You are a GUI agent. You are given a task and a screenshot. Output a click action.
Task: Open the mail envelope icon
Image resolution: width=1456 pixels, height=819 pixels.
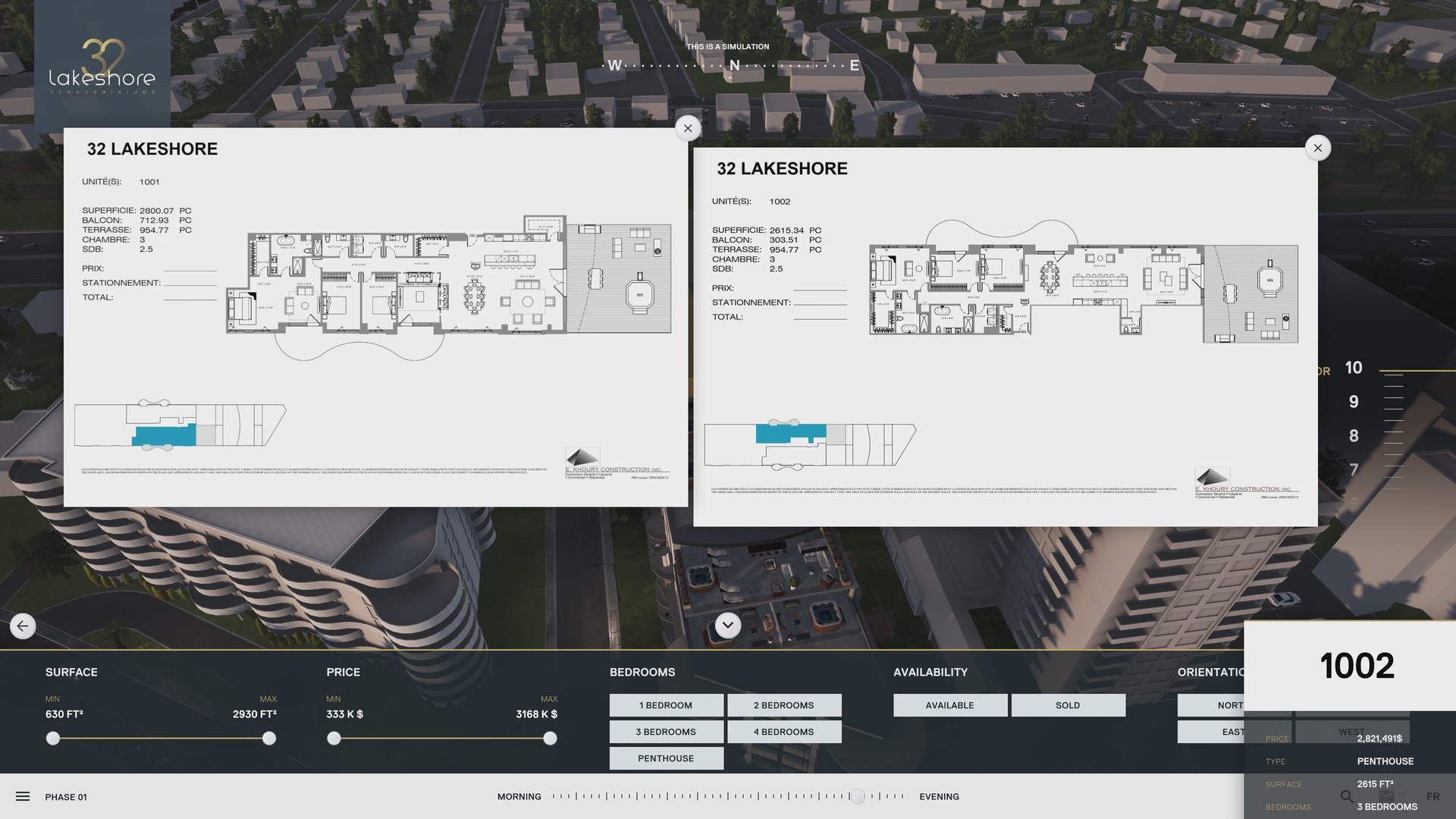(1387, 795)
